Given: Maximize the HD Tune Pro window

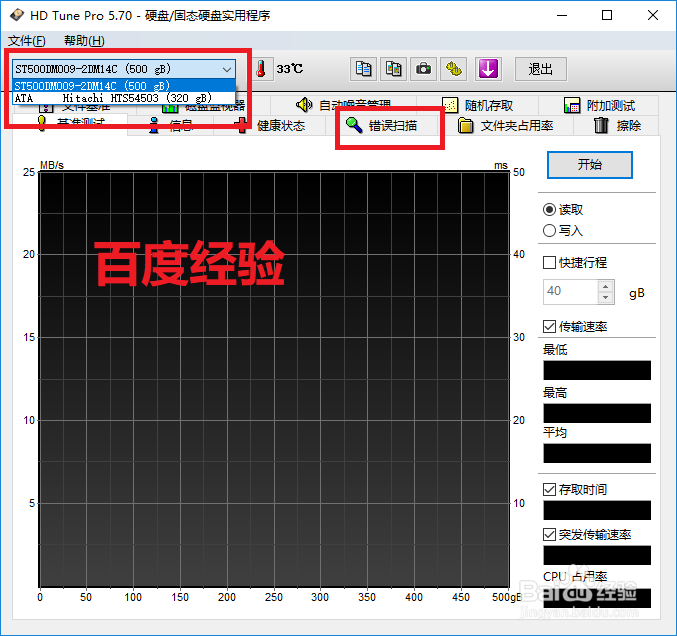Looking at the screenshot, I should tap(607, 15).
